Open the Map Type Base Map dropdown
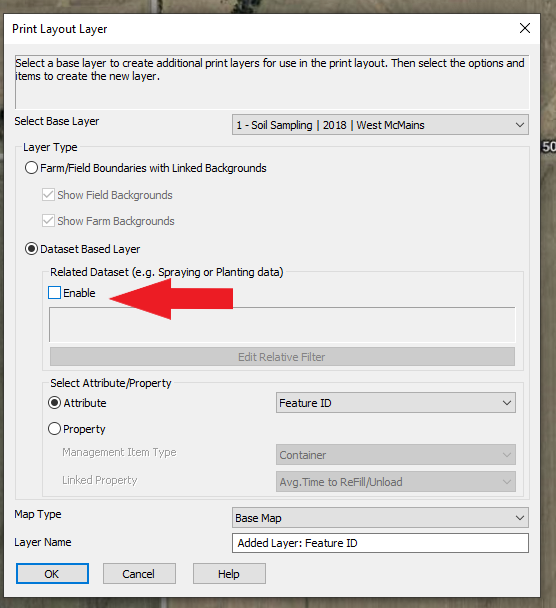The width and height of the screenshot is (556, 608). (380, 518)
